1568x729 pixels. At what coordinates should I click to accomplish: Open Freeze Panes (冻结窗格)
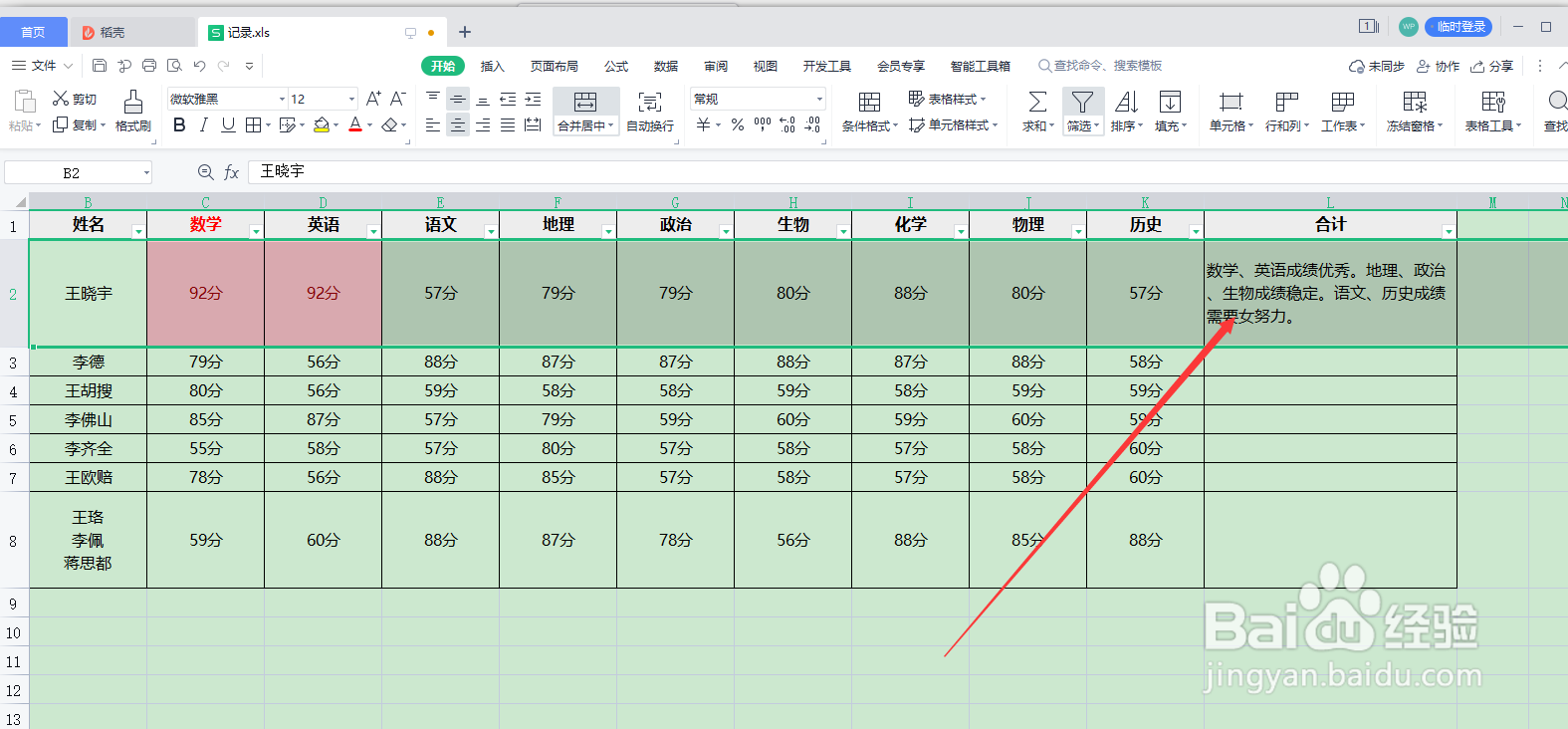(x=1415, y=111)
